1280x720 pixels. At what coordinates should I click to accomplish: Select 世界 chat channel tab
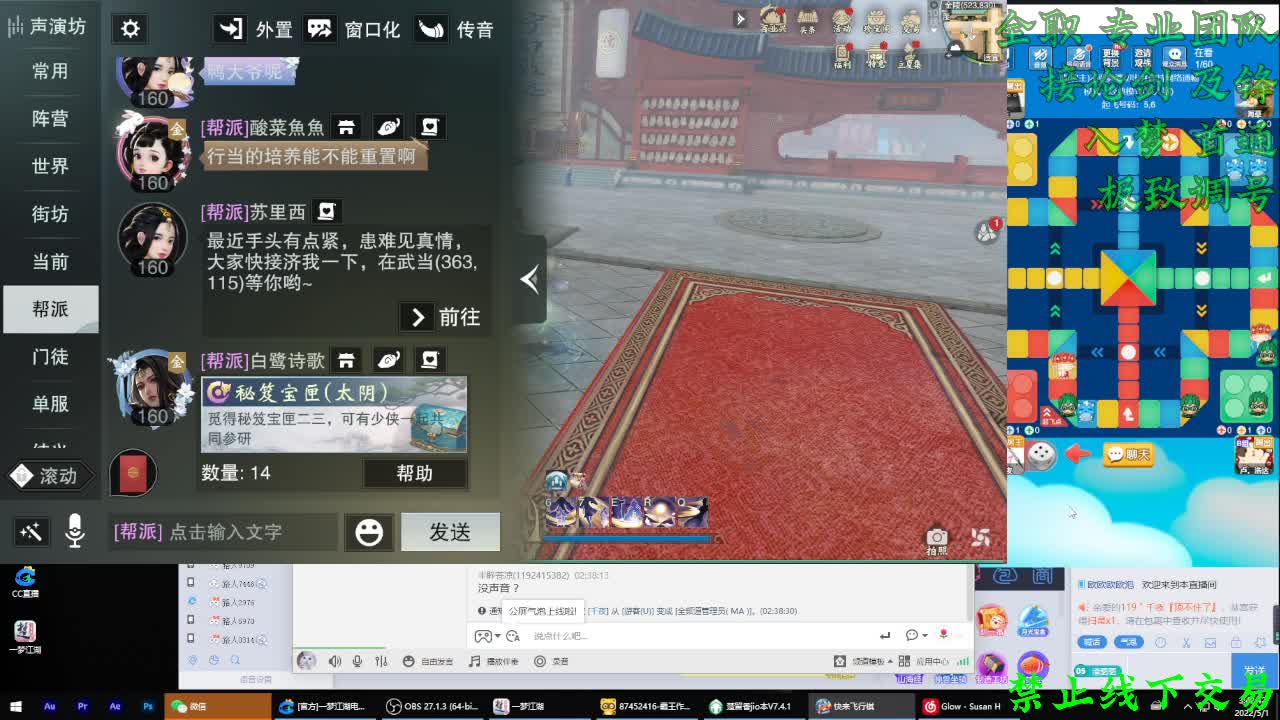[50, 166]
